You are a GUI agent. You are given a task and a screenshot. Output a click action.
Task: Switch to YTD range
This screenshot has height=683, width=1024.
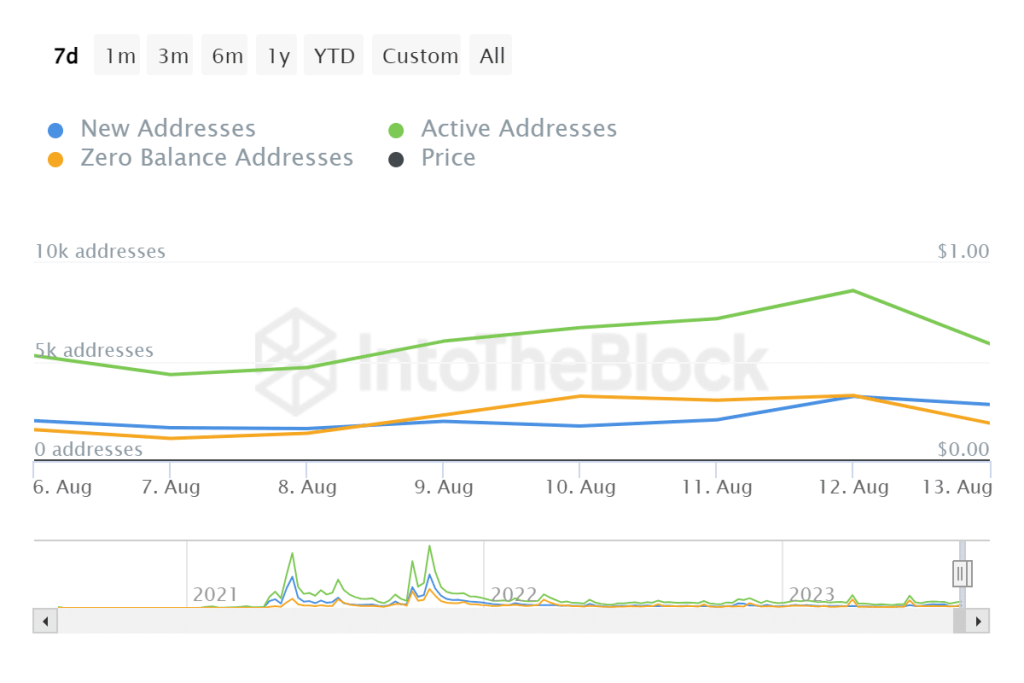click(334, 56)
